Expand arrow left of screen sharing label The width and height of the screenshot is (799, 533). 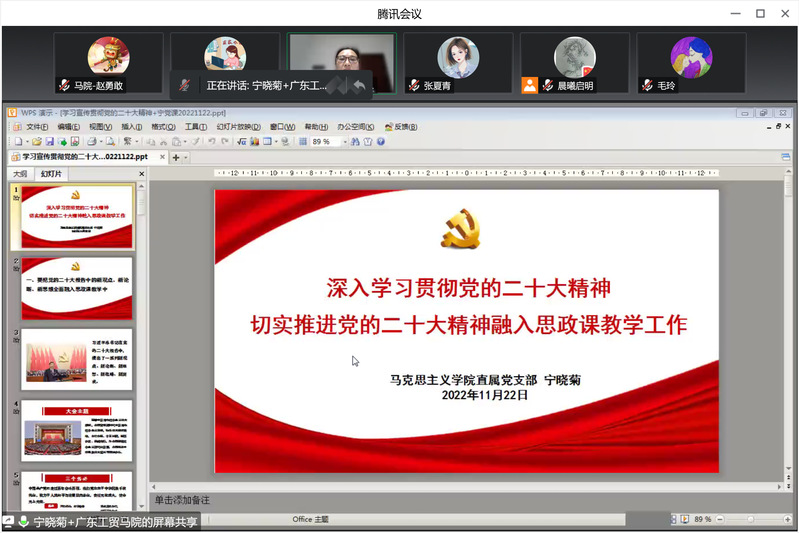[9, 522]
